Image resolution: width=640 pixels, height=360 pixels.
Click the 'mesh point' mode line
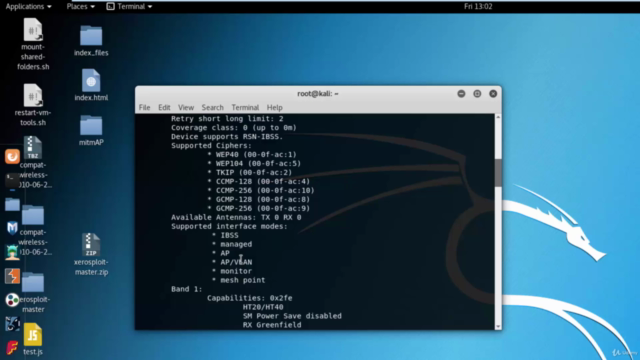pyautogui.click(x=238, y=280)
